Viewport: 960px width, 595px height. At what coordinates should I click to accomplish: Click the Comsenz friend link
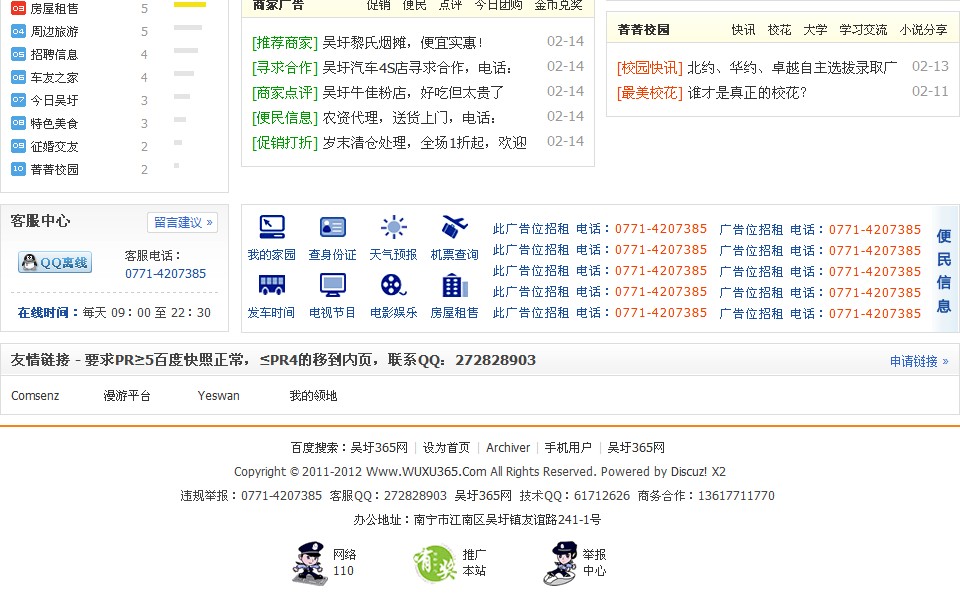pos(35,395)
